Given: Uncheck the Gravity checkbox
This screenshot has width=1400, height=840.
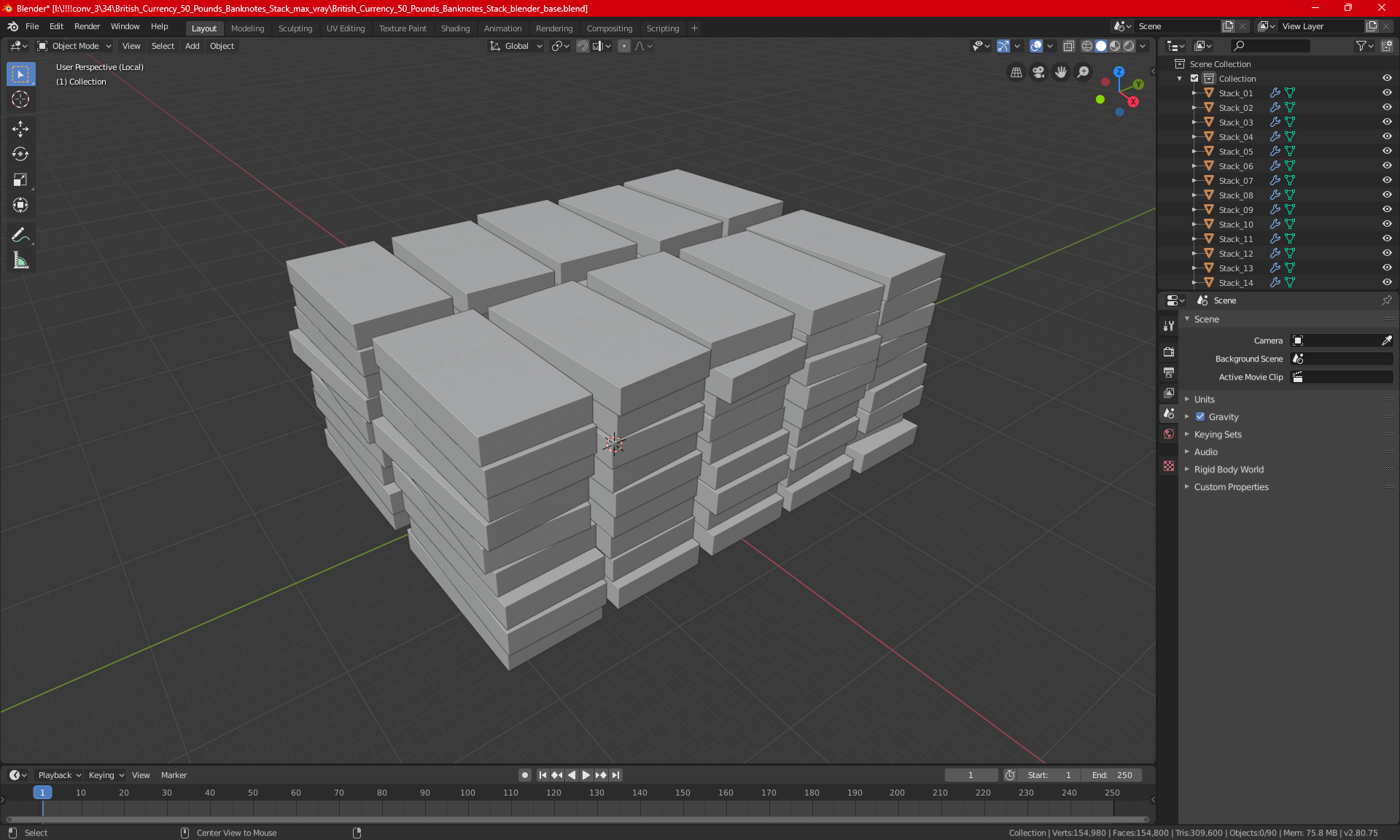Looking at the screenshot, I should click(1200, 417).
